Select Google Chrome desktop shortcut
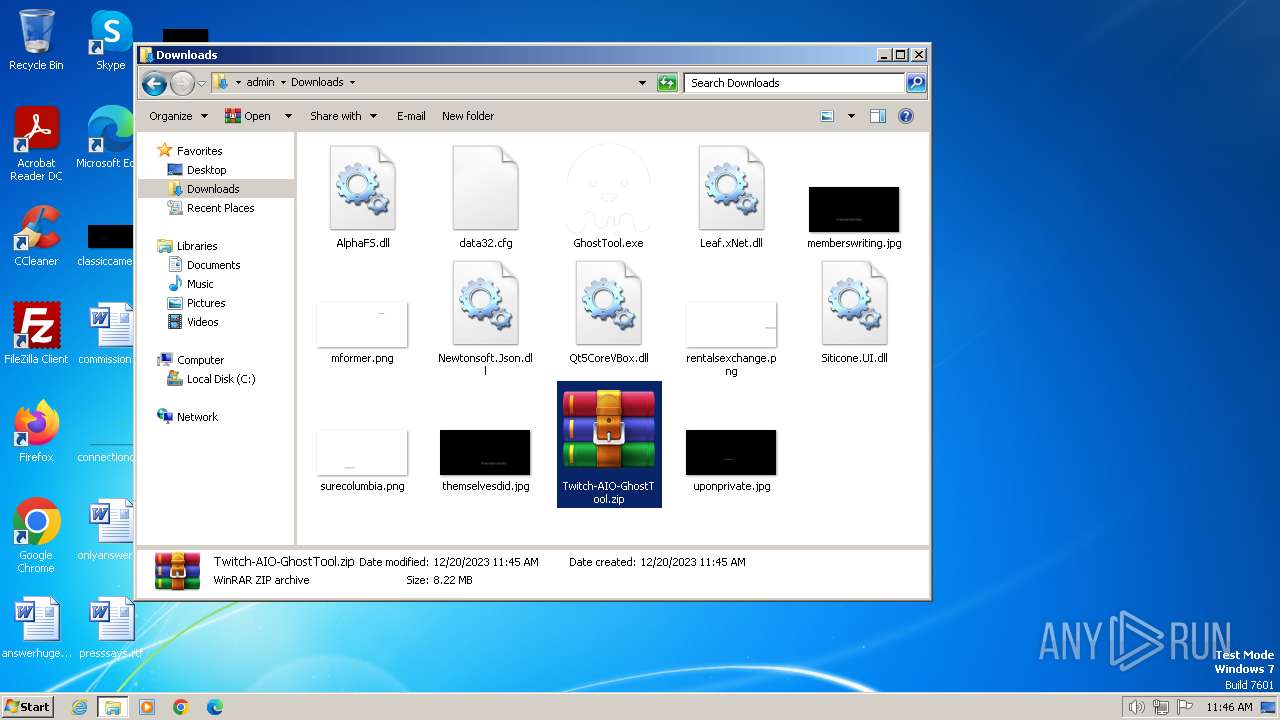The width and height of the screenshot is (1280, 720). [x=36, y=536]
